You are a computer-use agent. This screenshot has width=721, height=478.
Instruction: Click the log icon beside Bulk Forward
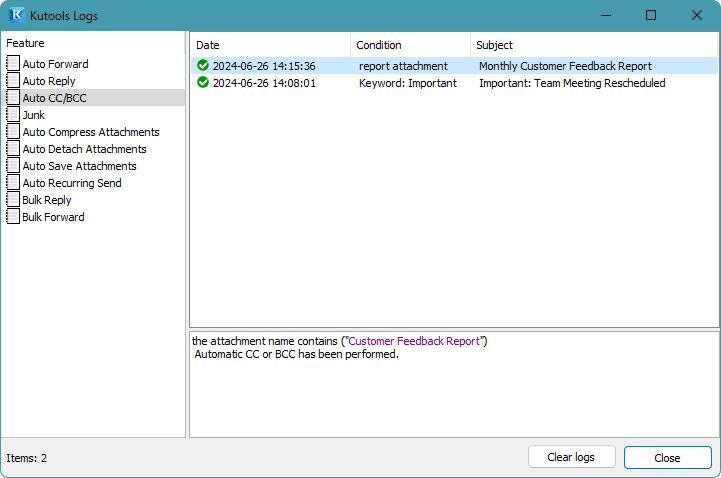point(13,216)
